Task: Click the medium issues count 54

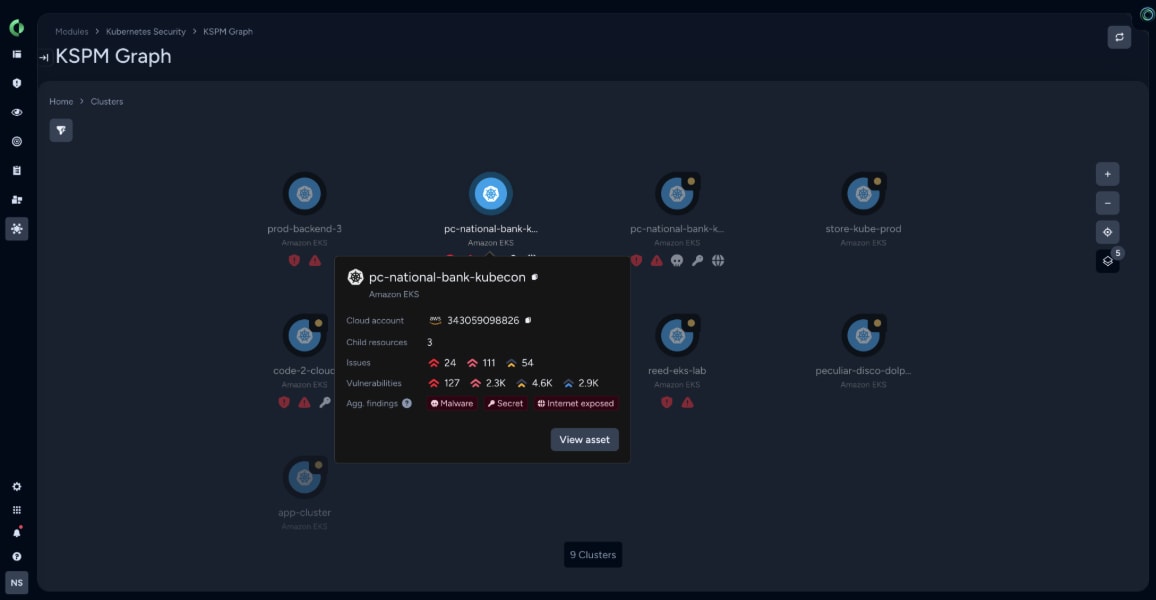Action: (520, 363)
